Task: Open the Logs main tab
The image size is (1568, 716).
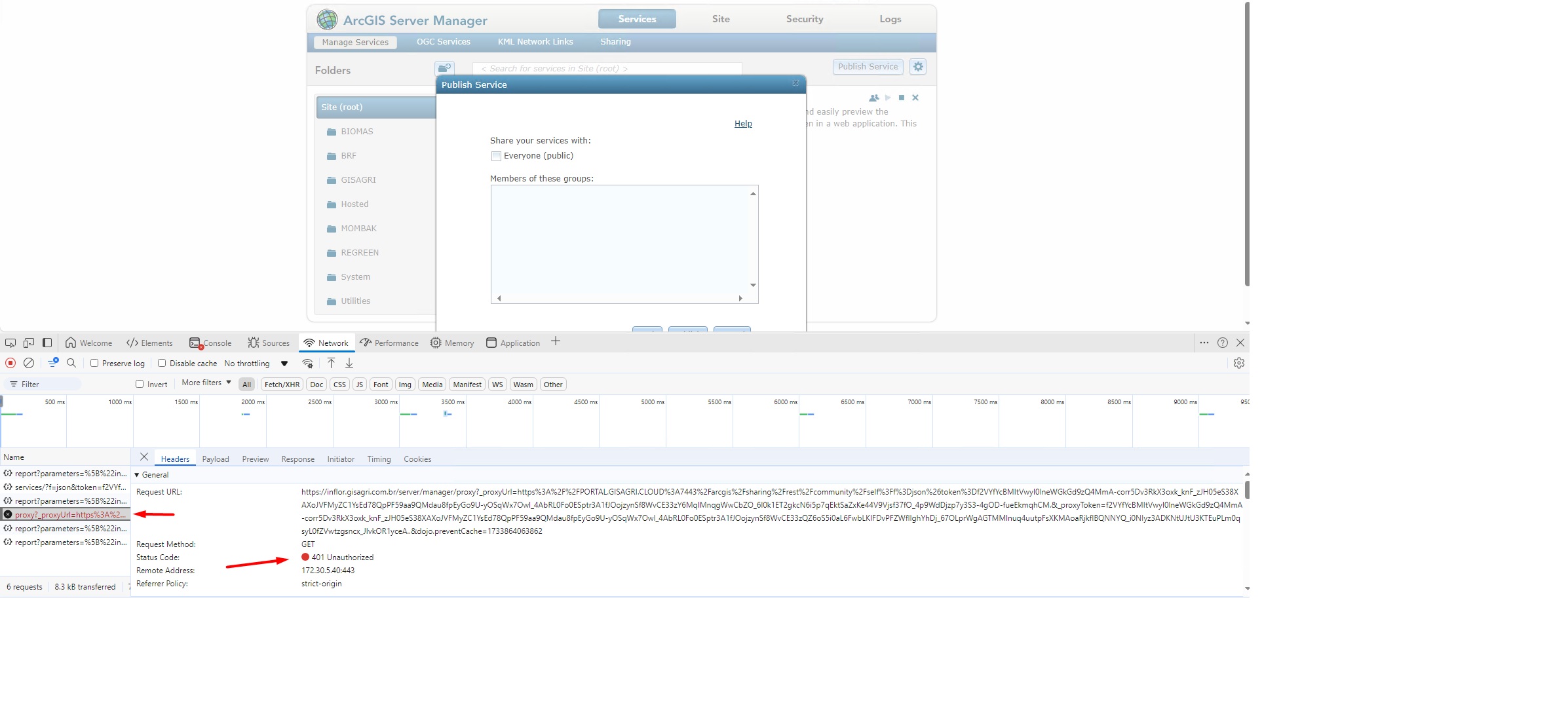Action: 890,19
